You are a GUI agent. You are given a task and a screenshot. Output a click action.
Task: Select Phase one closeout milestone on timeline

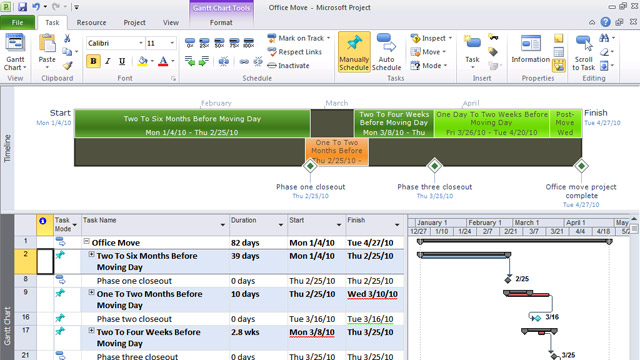click(x=310, y=166)
